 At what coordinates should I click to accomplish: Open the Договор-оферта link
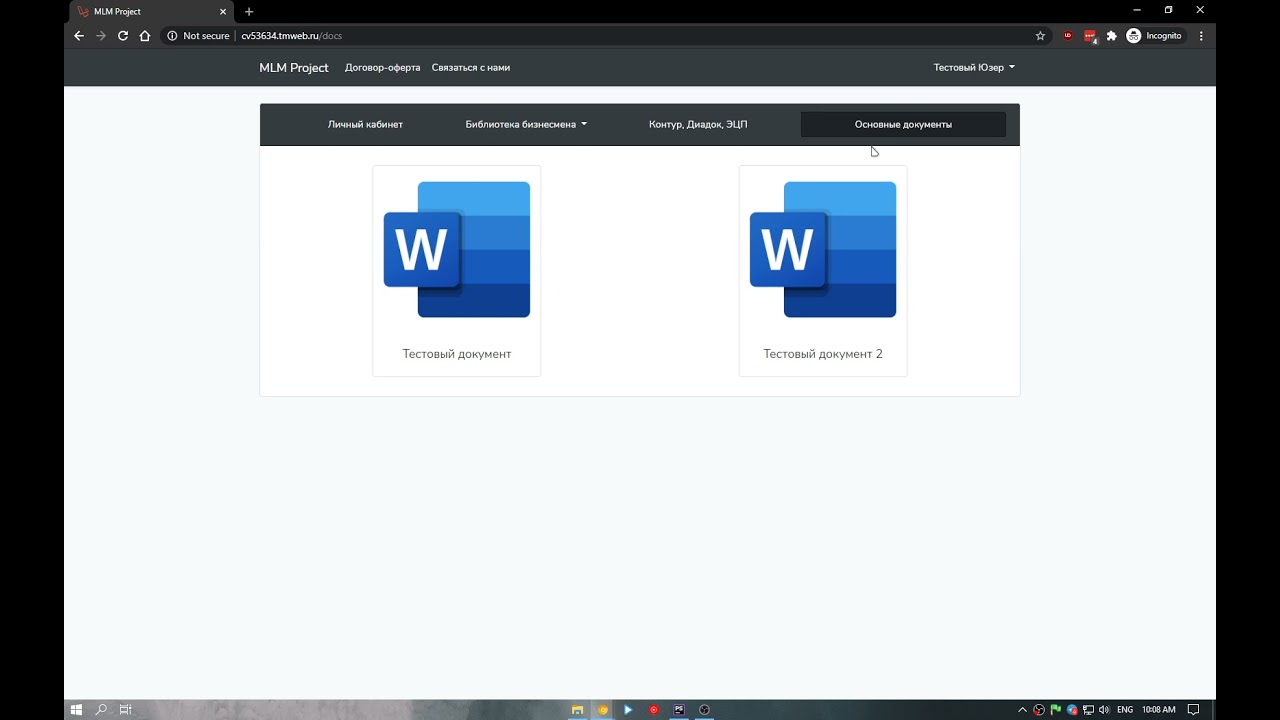point(382,68)
